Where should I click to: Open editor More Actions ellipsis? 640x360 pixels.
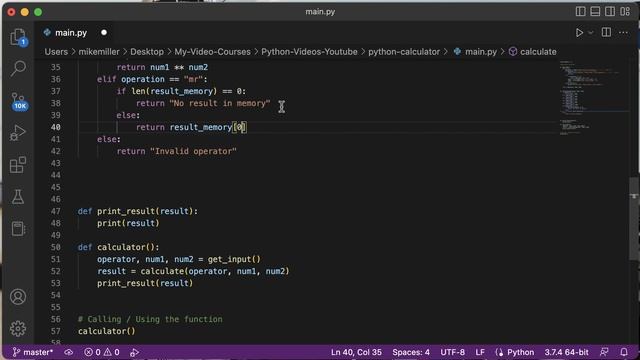pos(623,32)
